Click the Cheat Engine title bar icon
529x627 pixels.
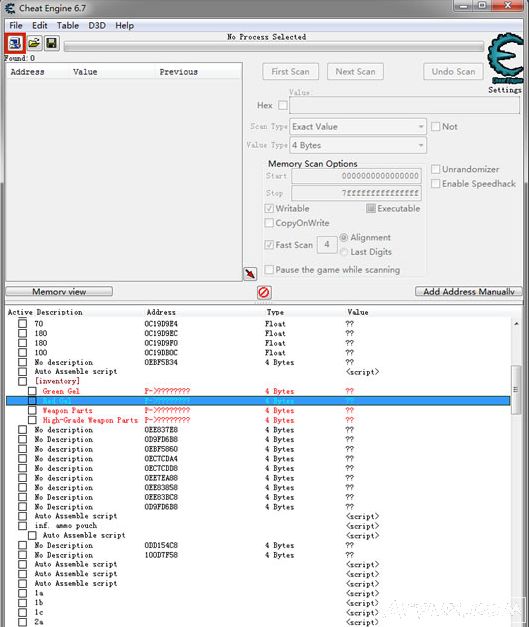[x=10, y=8]
